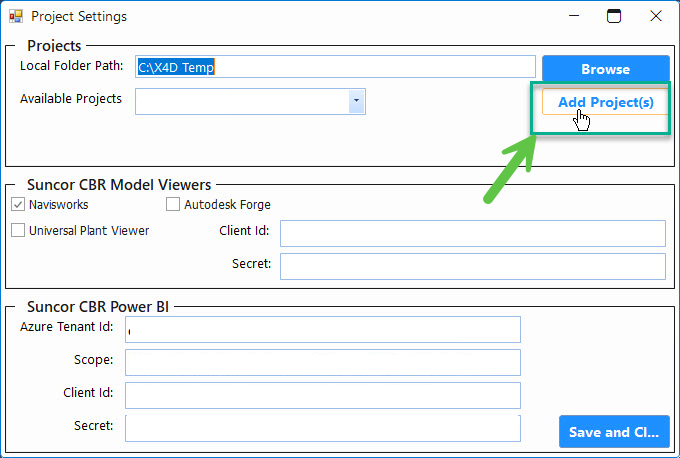
Task: Select the Scope input field
Action: 322,362
